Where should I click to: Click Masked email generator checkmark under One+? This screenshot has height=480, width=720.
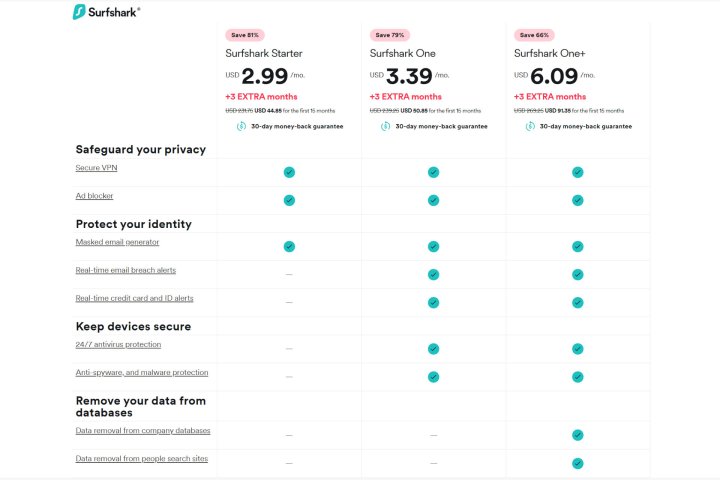(x=577, y=246)
